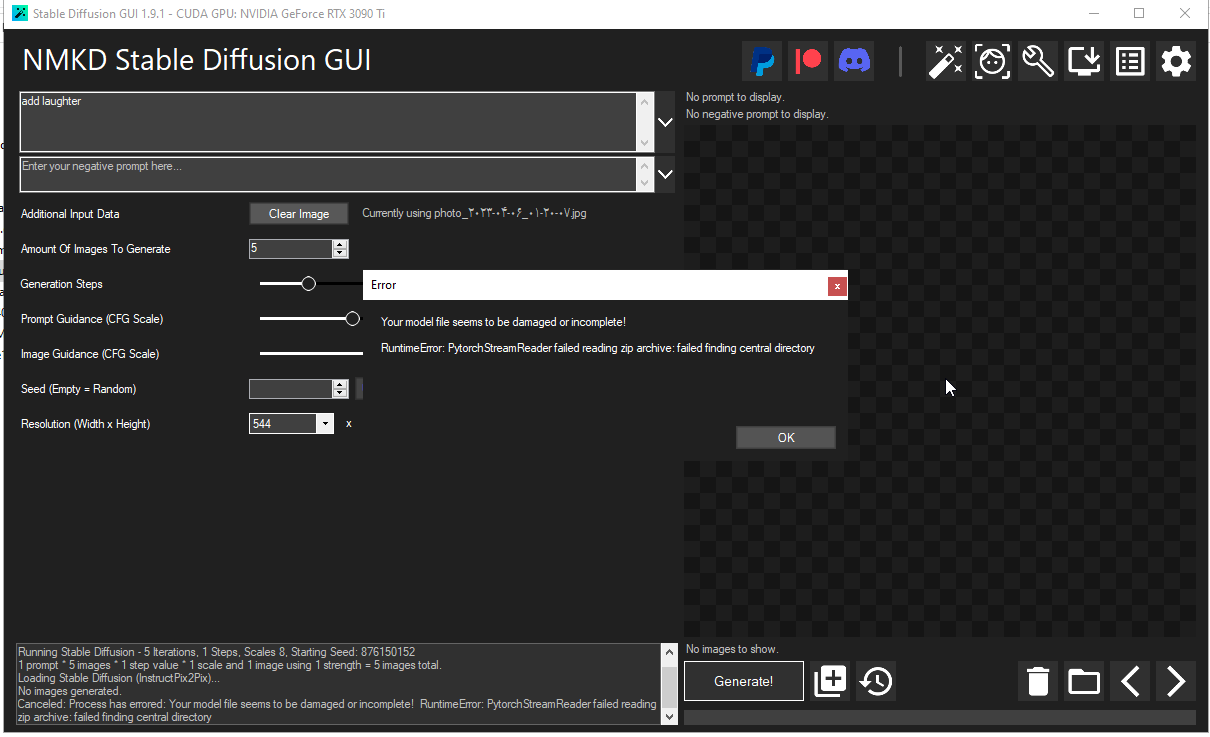Increase the seed value stepper
The height and width of the screenshot is (737, 1210).
(x=340, y=385)
